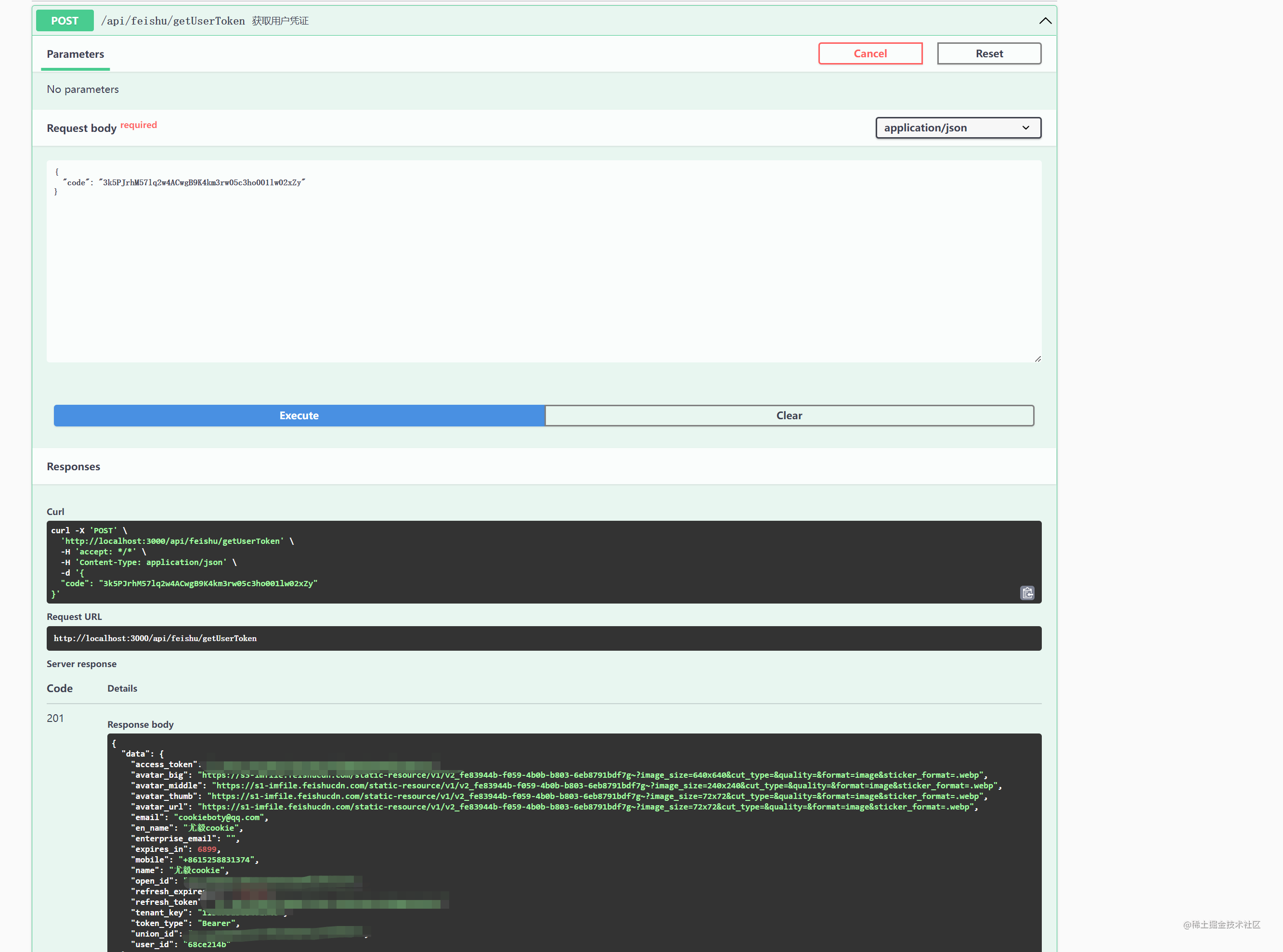Click the avatar_middle URL in response body
1283x952 pixels.
click(605, 786)
